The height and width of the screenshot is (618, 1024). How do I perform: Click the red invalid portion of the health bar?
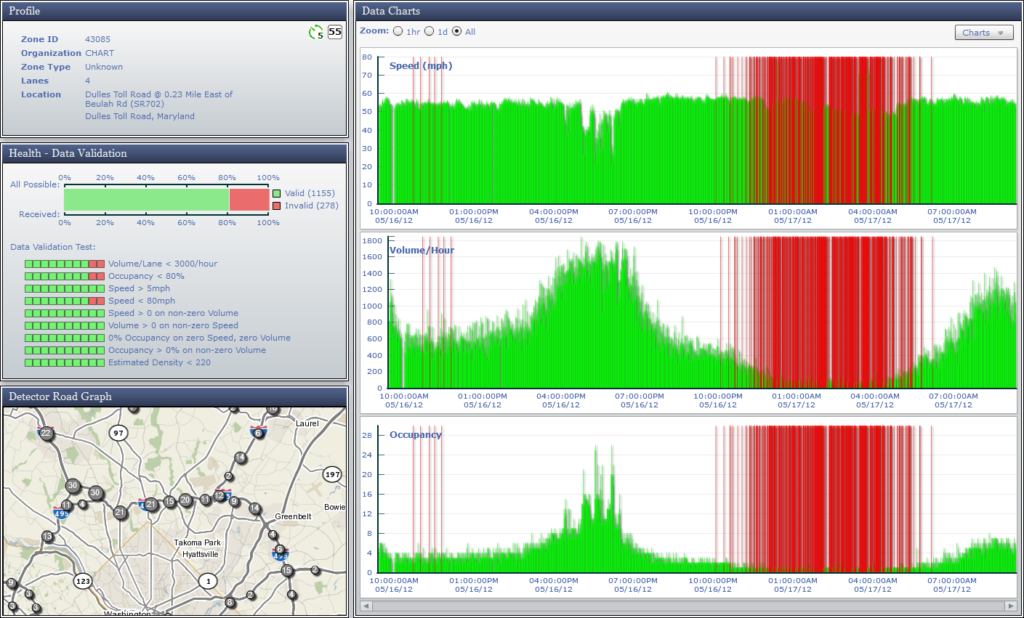point(249,199)
